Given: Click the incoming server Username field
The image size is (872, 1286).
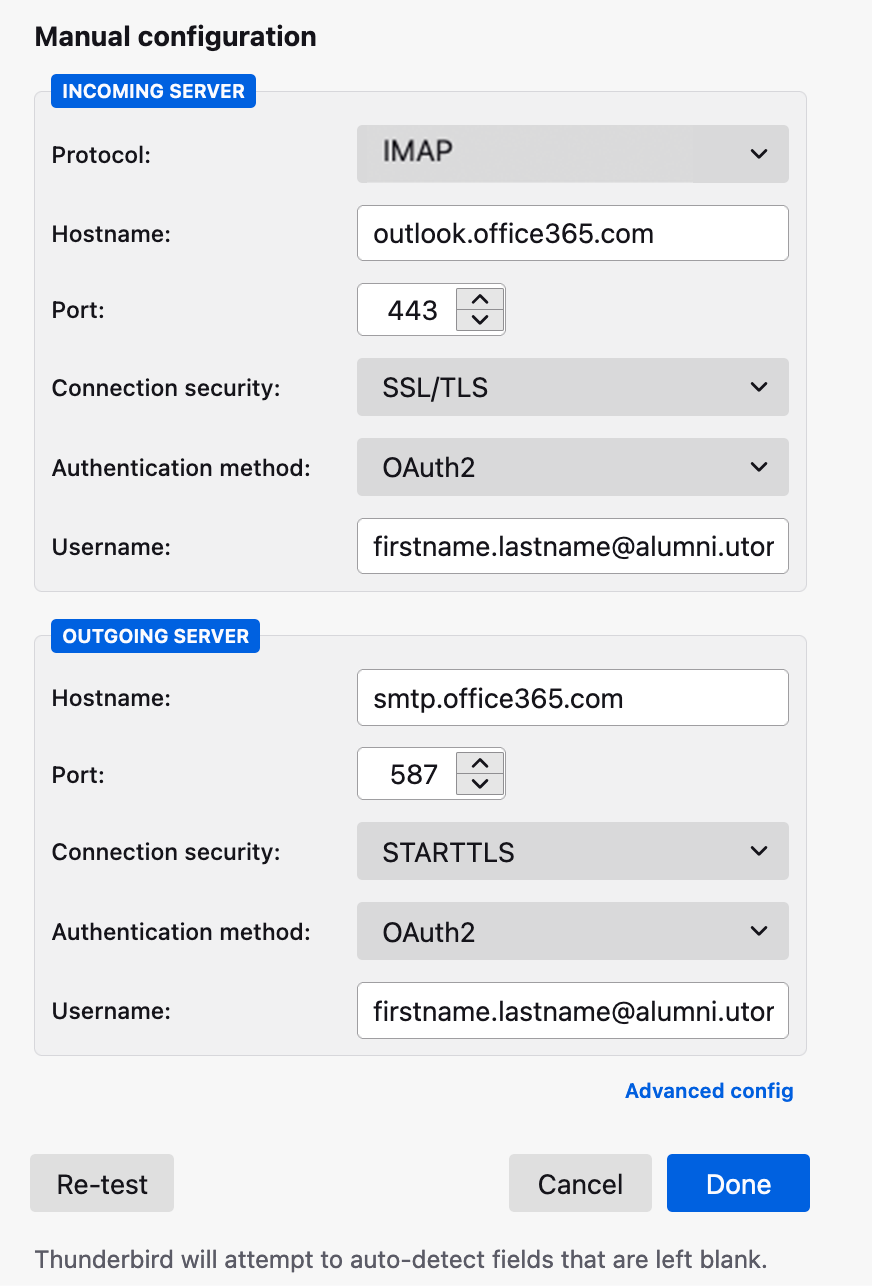Looking at the screenshot, I should click(572, 546).
